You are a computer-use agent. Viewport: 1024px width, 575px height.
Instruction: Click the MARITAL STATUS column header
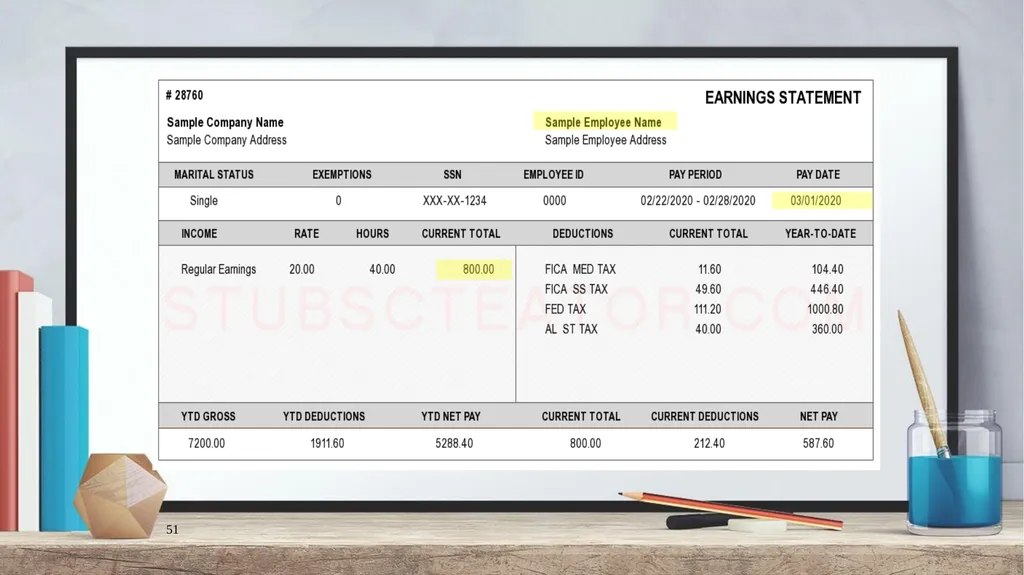click(214, 174)
